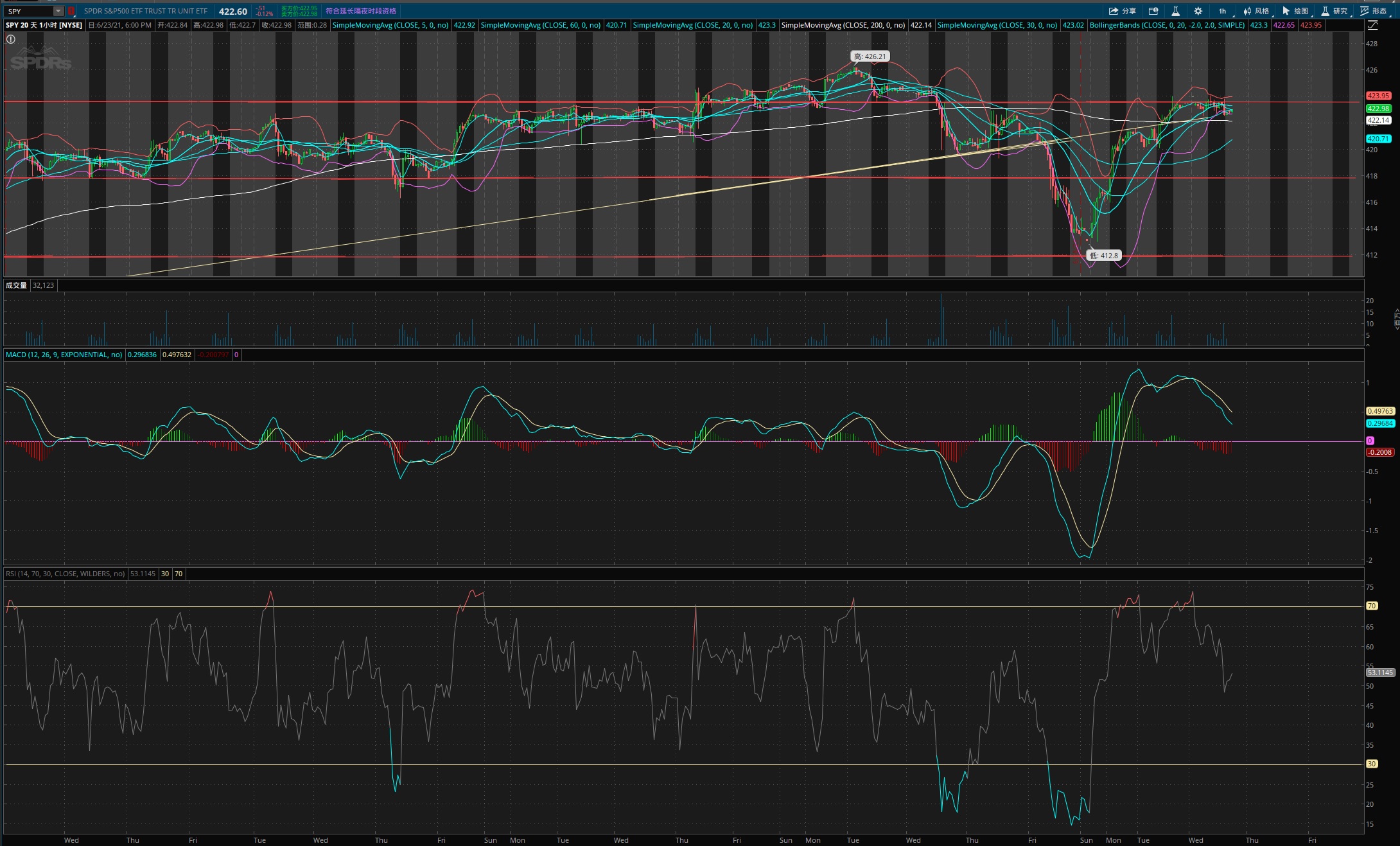
Task: Click the alert flag toolbar icon
Action: [x=1153, y=11]
